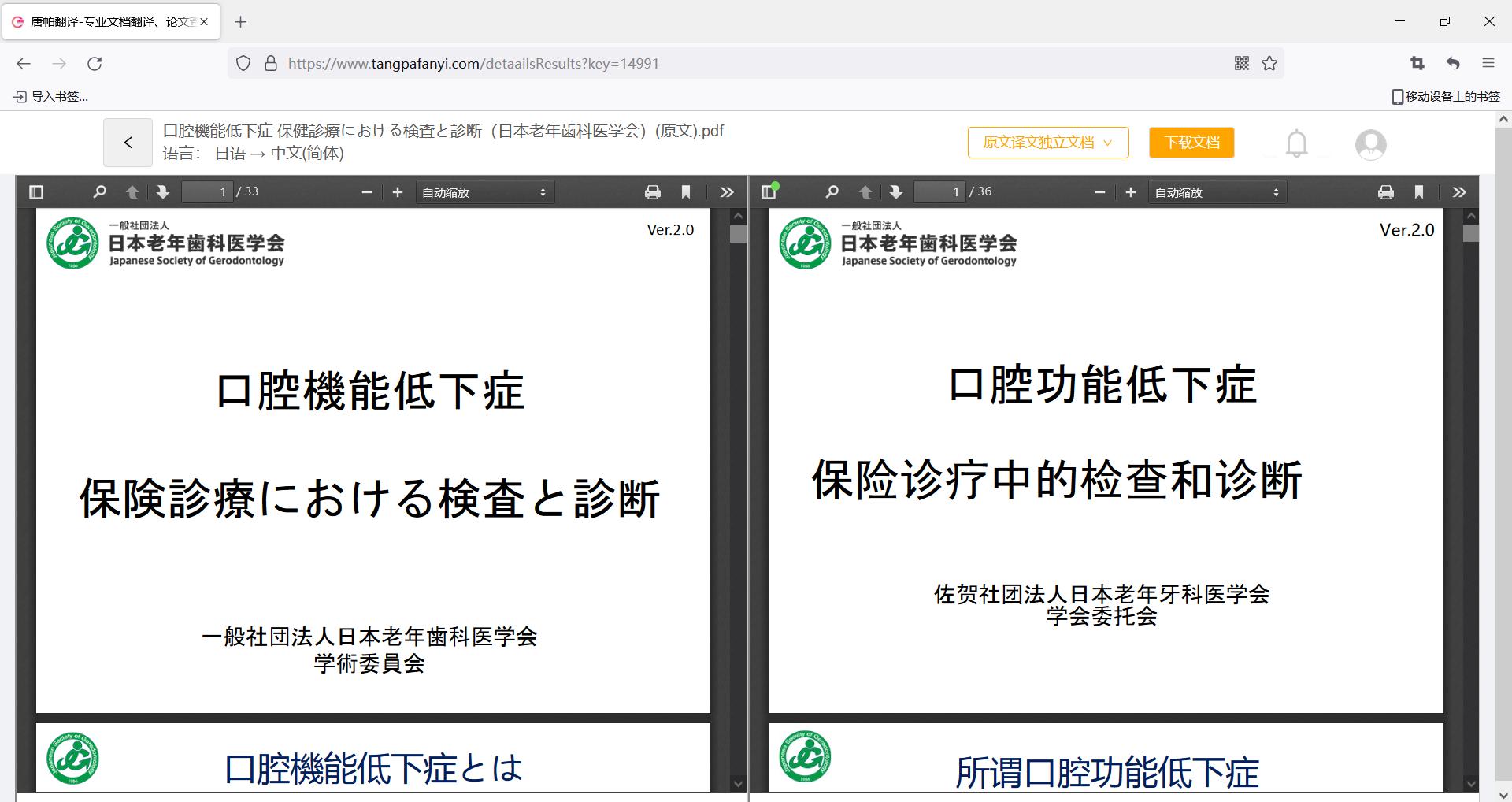Image resolution: width=1512 pixels, height=802 pixels.
Task: Click the back chevron beside the document title
Action: click(x=128, y=142)
